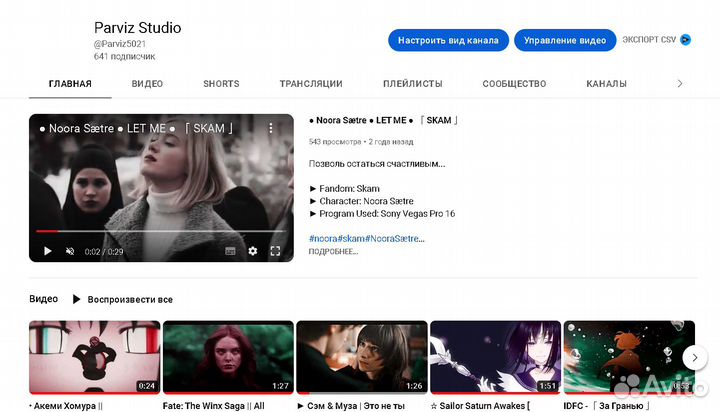Click the Export CSV icon
The width and height of the screenshot is (720, 412).
[x=685, y=40]
